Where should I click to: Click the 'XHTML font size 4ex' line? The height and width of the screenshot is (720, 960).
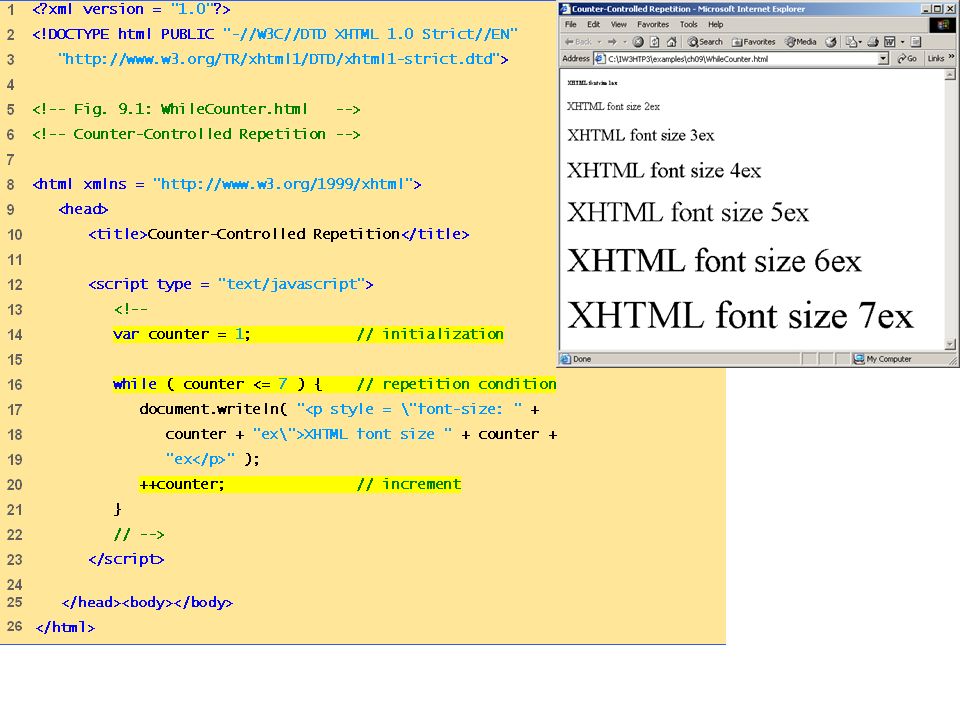click(x=664, y=170)
